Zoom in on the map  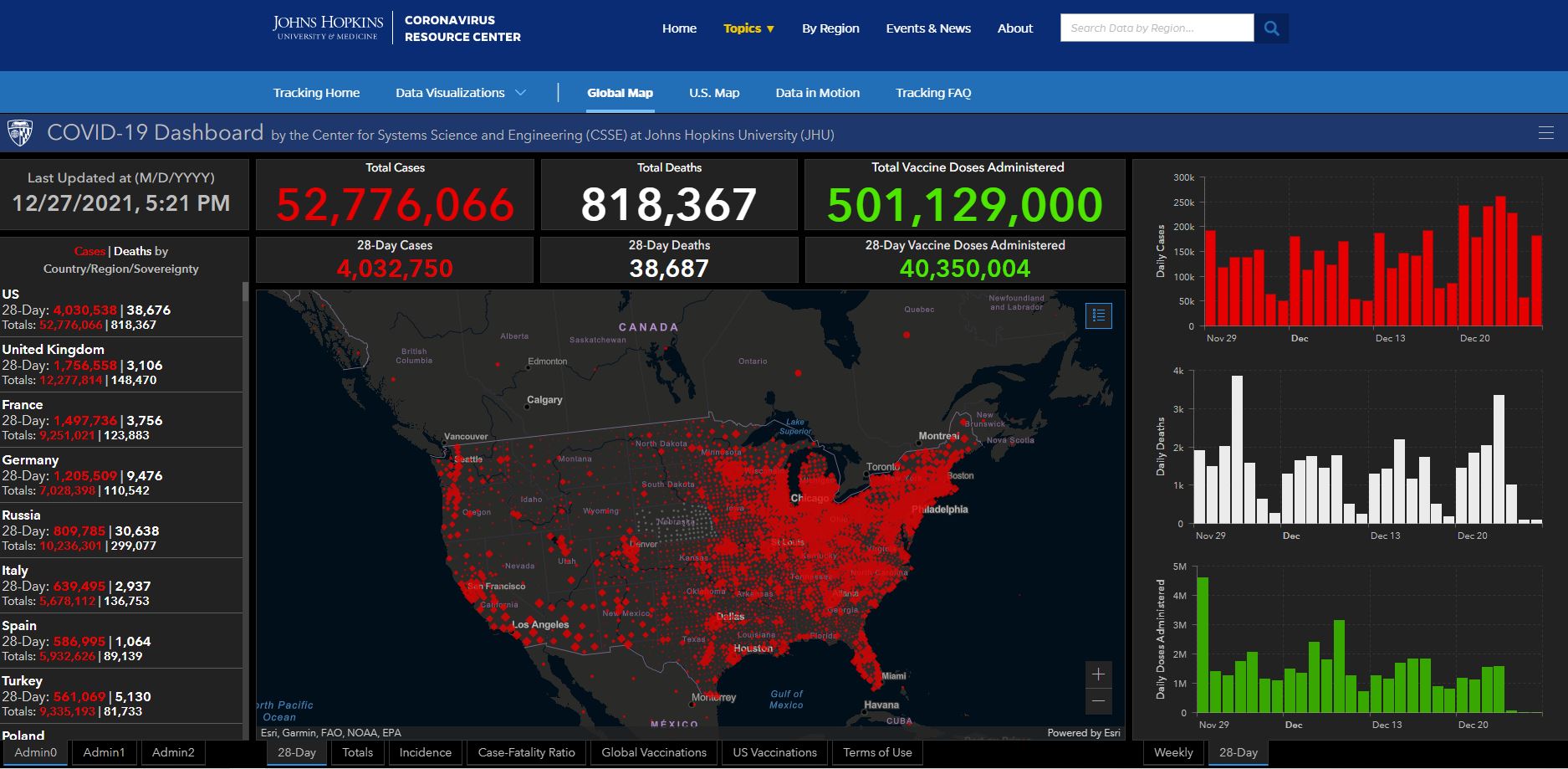pyautogui.click(x=1099, y=674)
